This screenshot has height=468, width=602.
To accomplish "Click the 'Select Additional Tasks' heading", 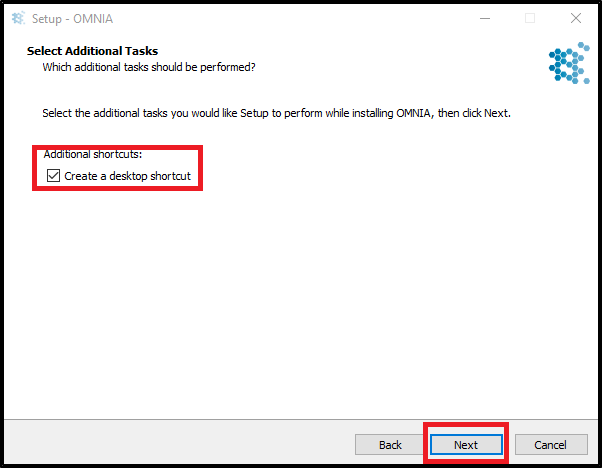I will pyautogui.click(x=93, y=51).
